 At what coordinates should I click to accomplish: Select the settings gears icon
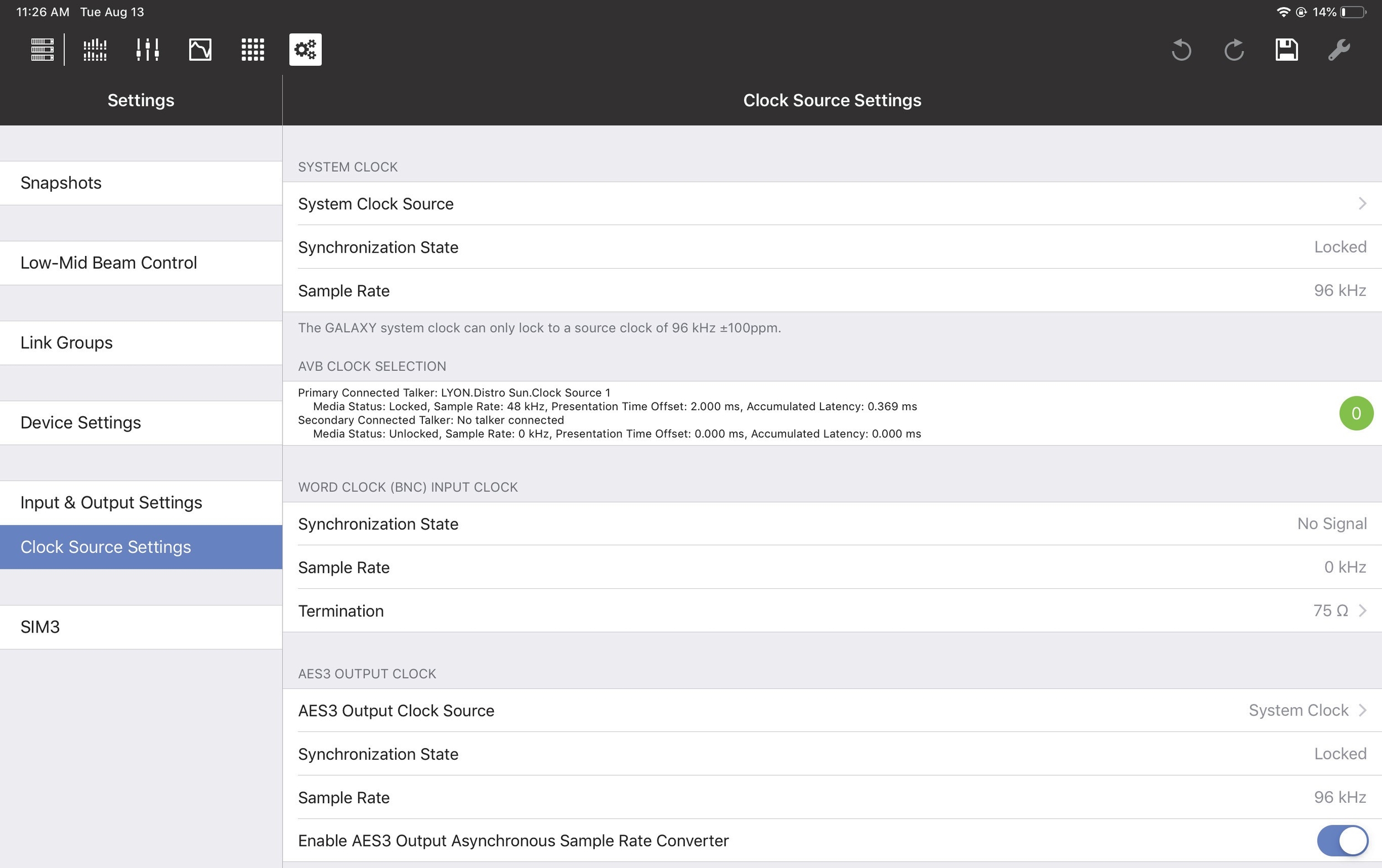(305, 49)
